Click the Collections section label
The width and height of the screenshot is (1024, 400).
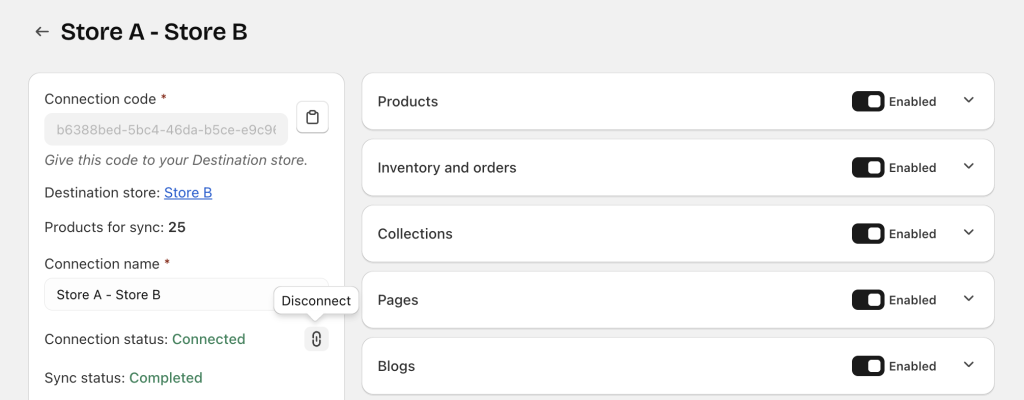click(x=414, y=233)
